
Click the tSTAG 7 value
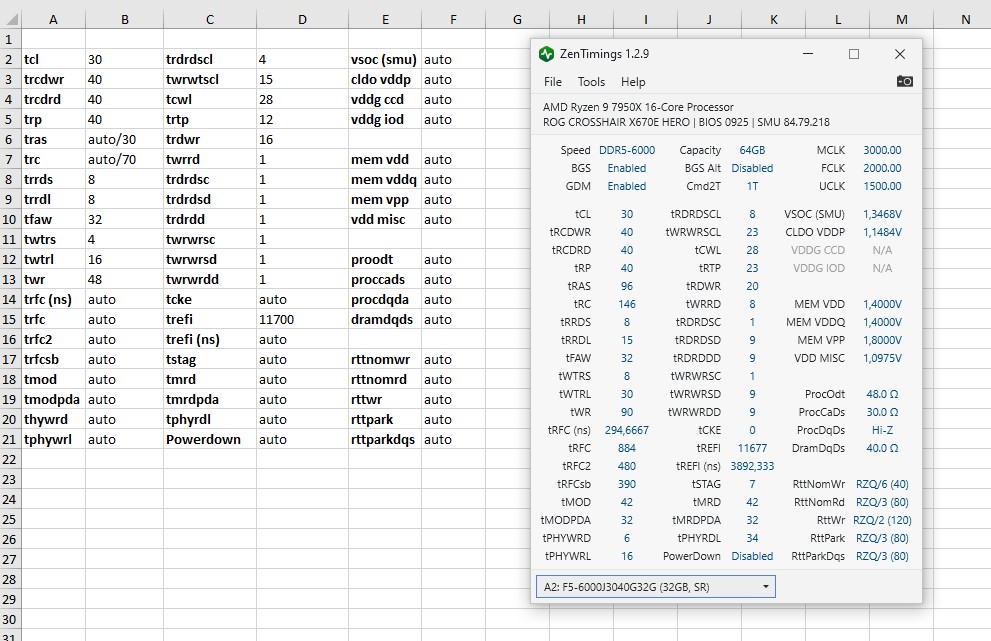coord(752,484)
